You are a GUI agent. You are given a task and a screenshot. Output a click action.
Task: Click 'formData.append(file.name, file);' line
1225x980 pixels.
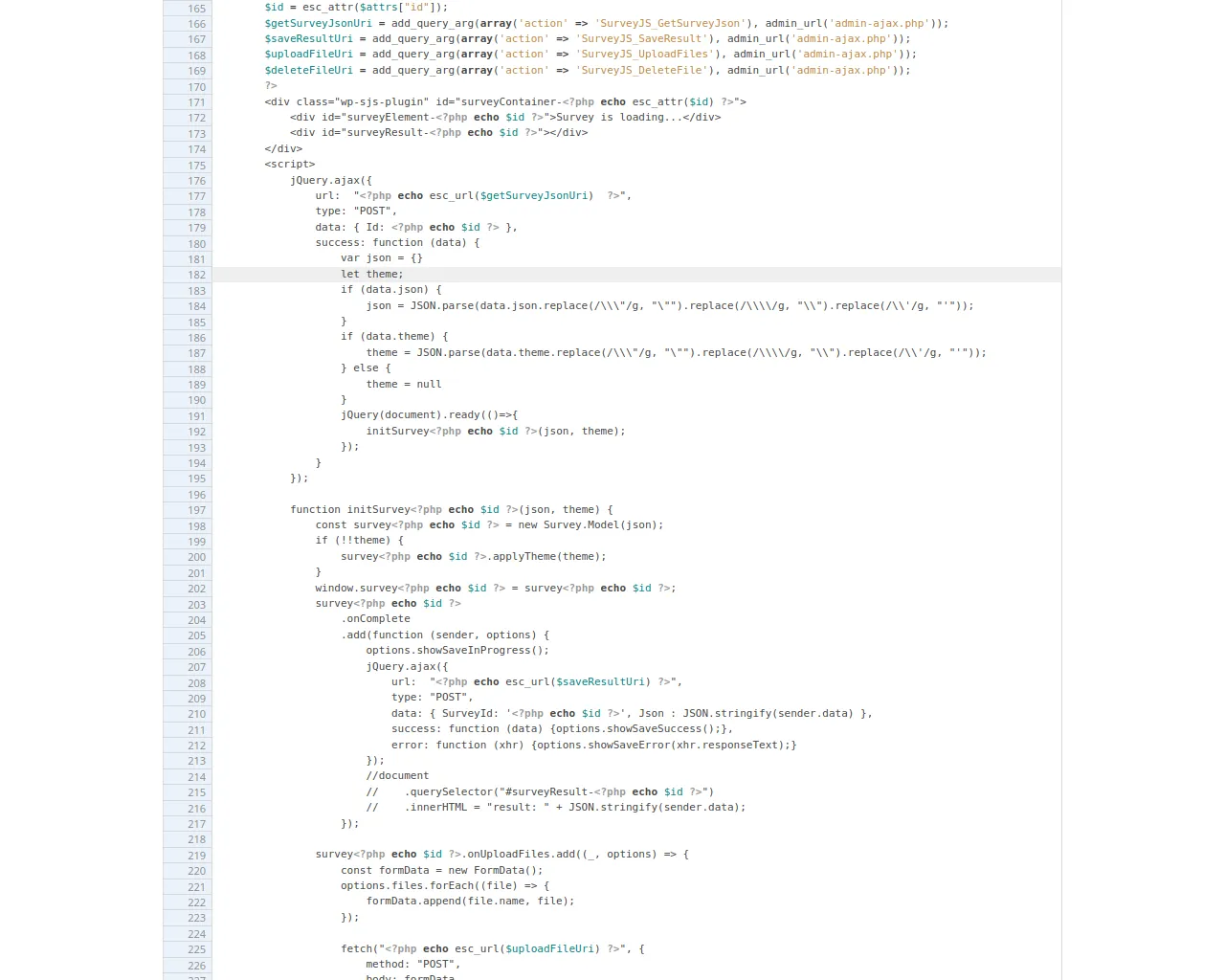[x=471, y=902]
